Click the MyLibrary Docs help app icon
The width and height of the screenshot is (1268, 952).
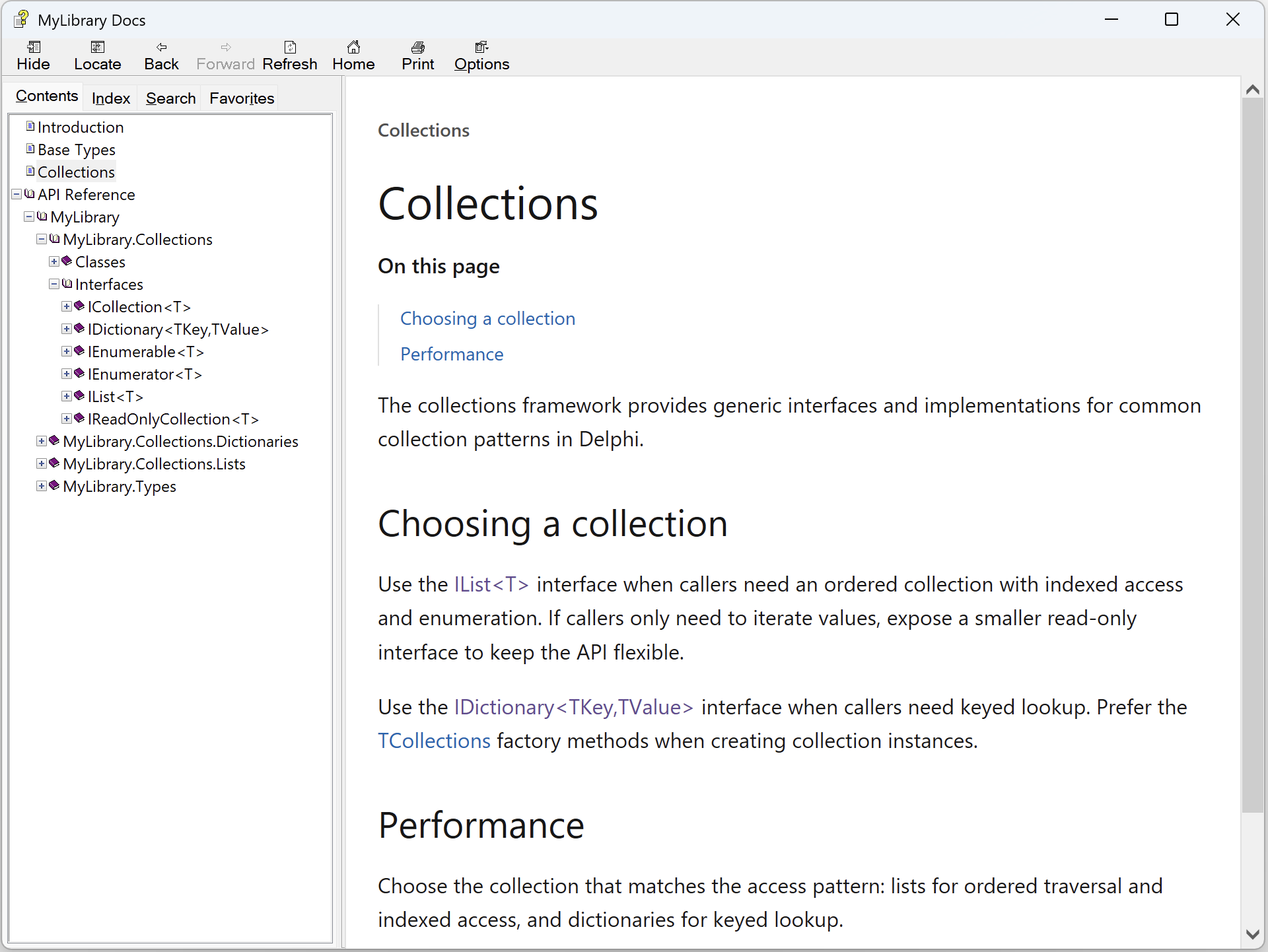click(x=21, y=19)
